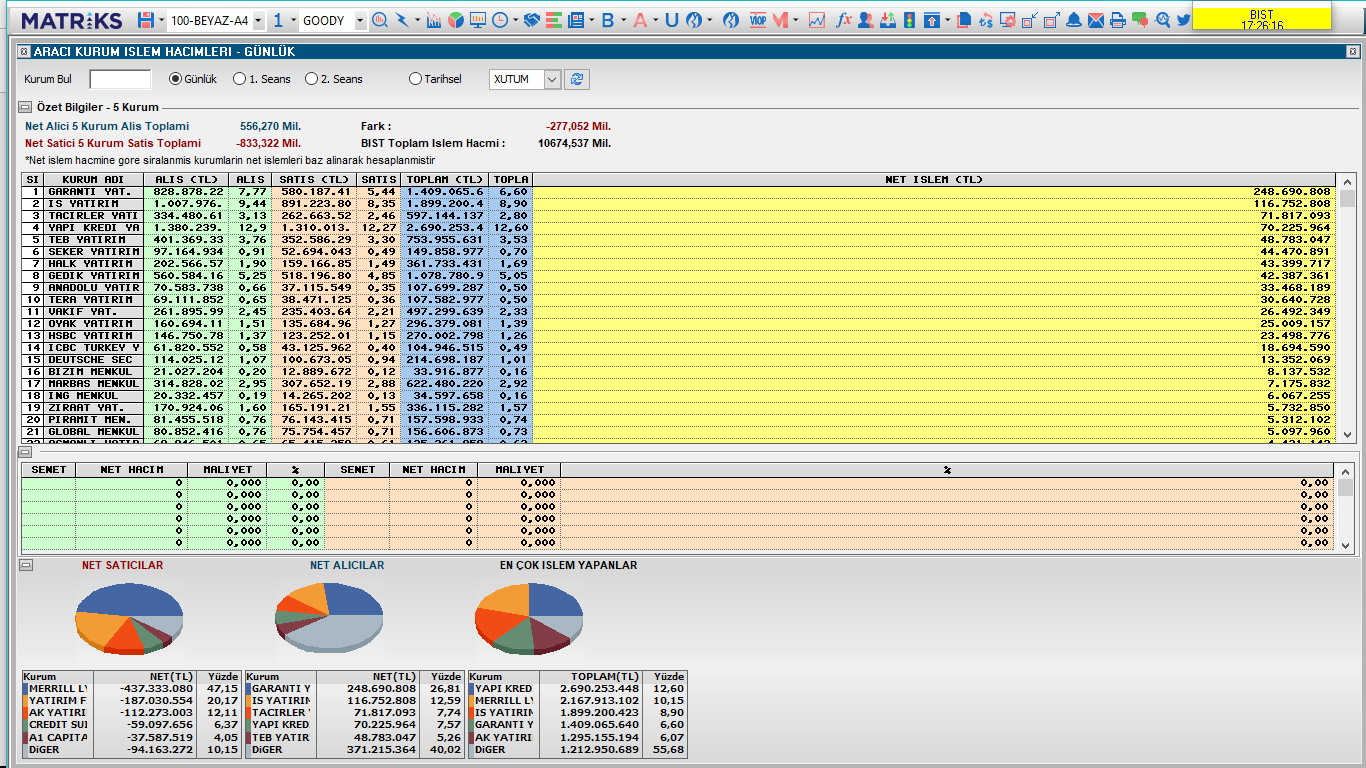The image size is (1366, 768).
Task: Click the Twitter bird icon
Action: 1183,20
